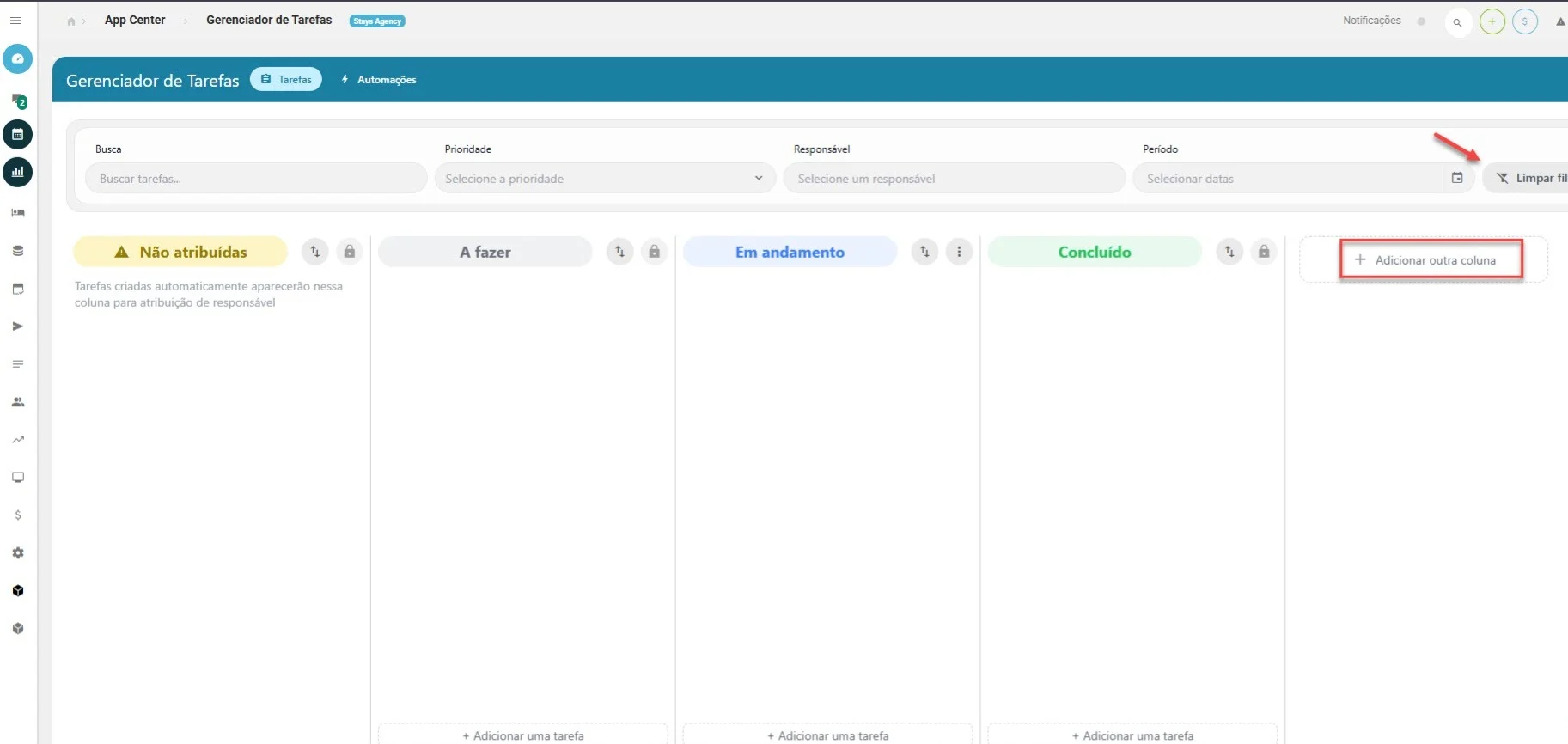Add a task under Em andamento column

(x=828, y=735)
